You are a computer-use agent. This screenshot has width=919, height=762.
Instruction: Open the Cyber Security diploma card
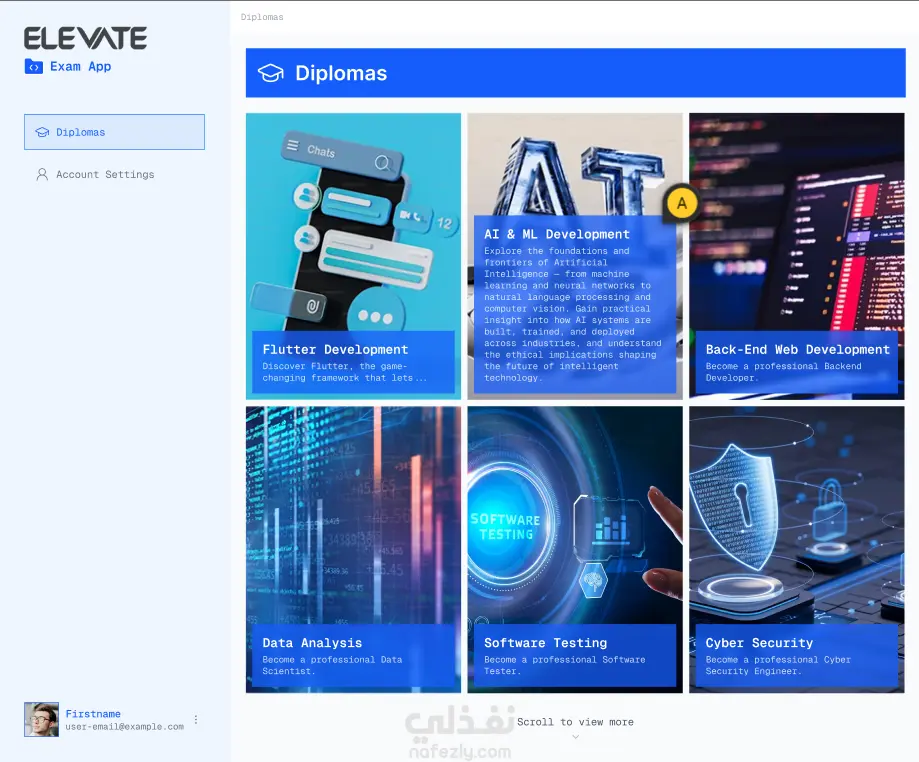coord(797,550)
